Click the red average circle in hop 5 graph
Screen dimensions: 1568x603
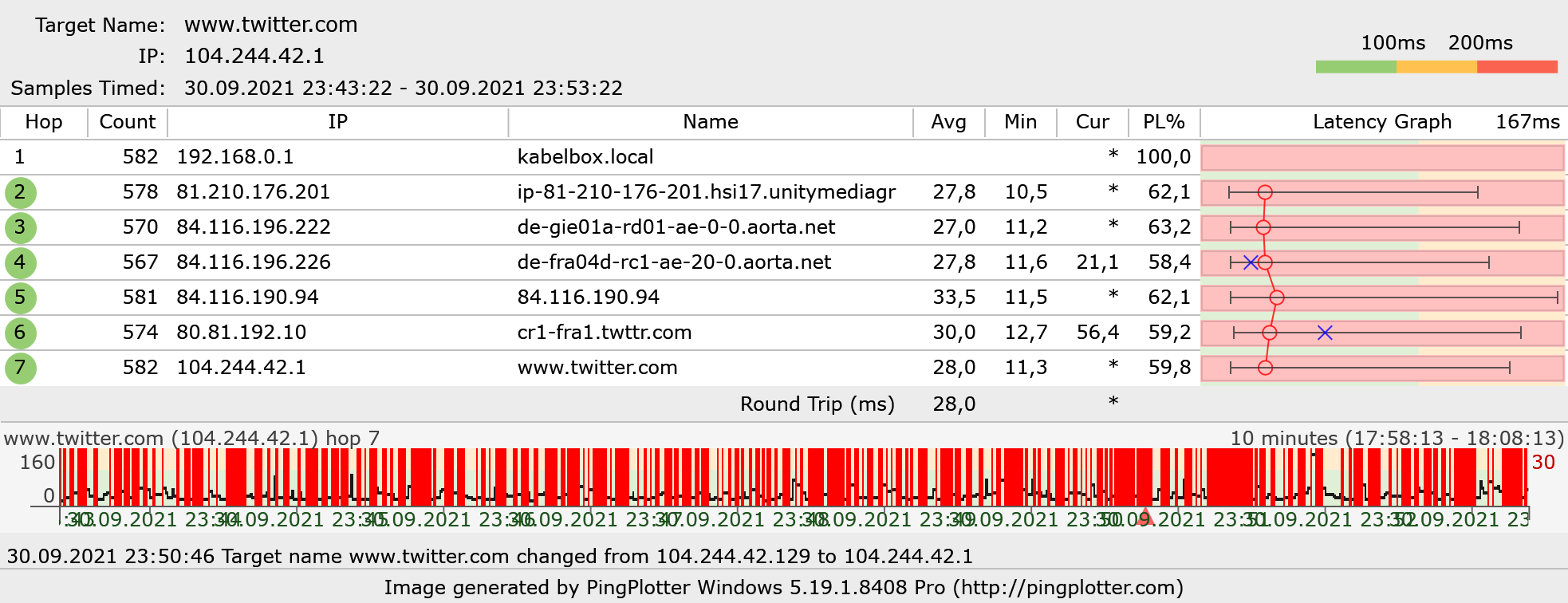coord(1277,298)
